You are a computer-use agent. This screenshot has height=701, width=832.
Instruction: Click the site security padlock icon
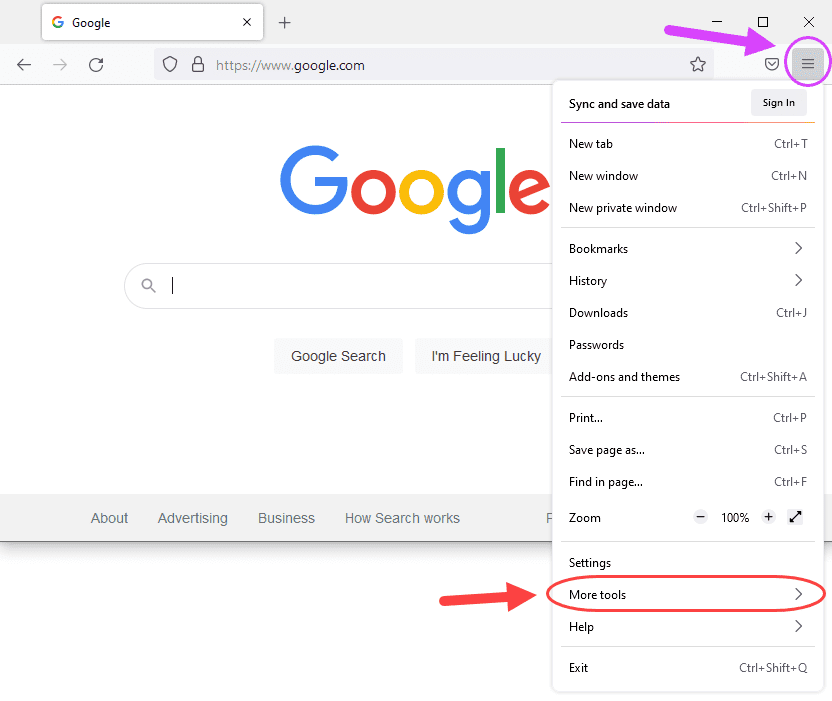coord(198,64)
